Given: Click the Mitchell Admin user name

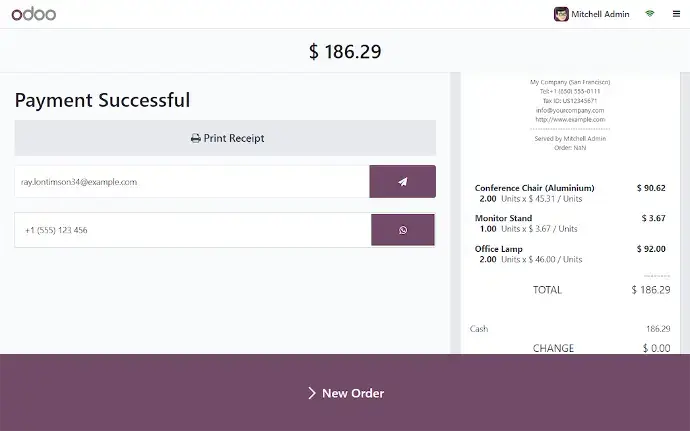Looking at the screenshot, I should coord(600,14).
